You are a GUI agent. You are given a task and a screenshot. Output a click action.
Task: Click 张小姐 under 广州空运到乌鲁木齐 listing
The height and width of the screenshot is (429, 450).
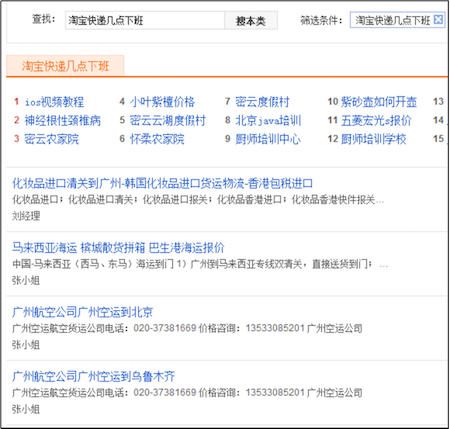26,409
